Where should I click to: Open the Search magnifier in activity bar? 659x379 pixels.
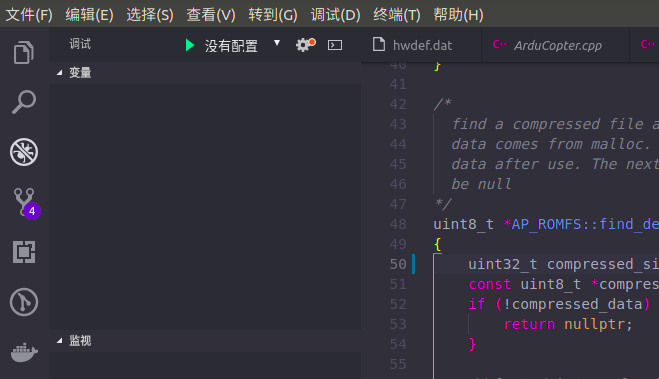[24, 102]
